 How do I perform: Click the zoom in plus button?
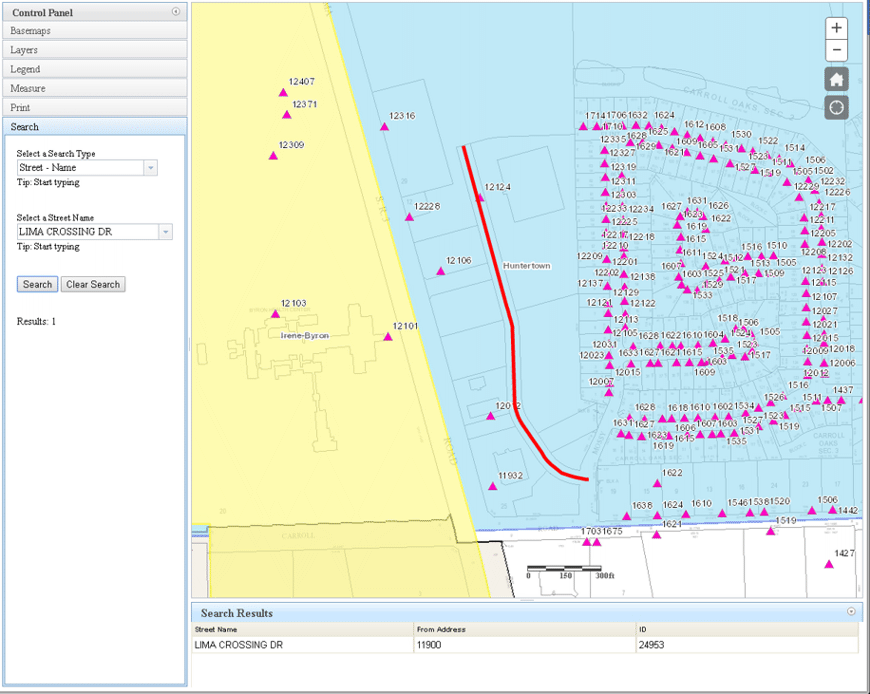(x=836, y=28)
